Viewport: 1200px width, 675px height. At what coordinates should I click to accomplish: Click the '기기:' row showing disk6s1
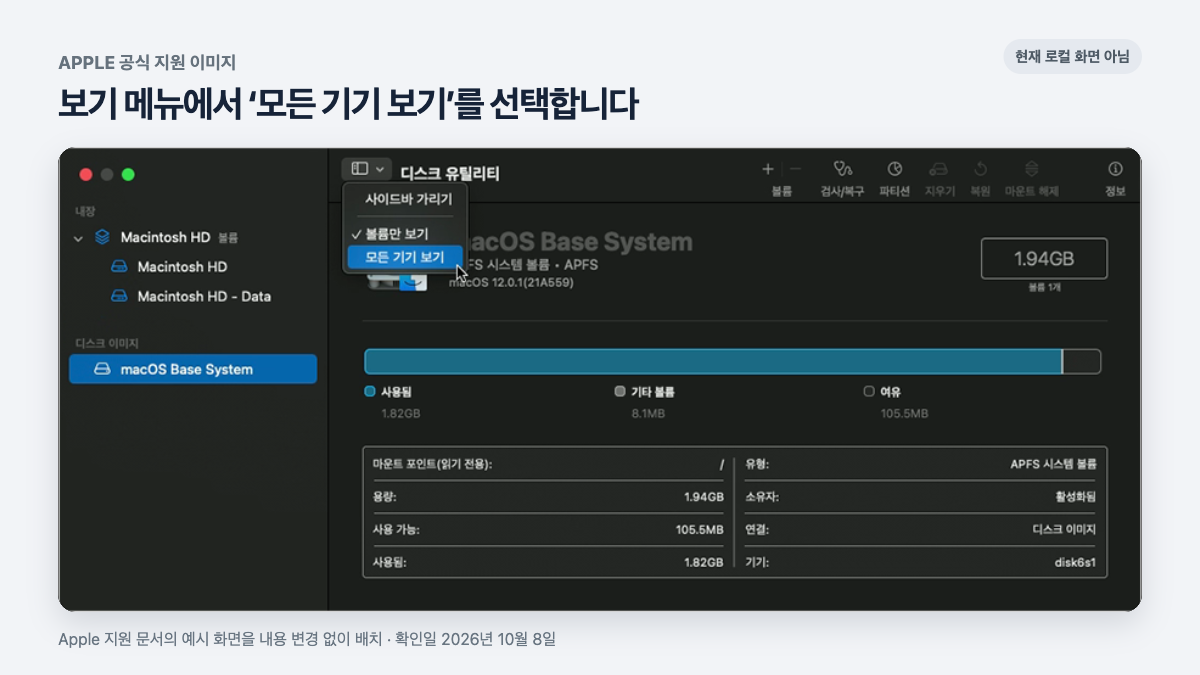[x=921, y=562]
